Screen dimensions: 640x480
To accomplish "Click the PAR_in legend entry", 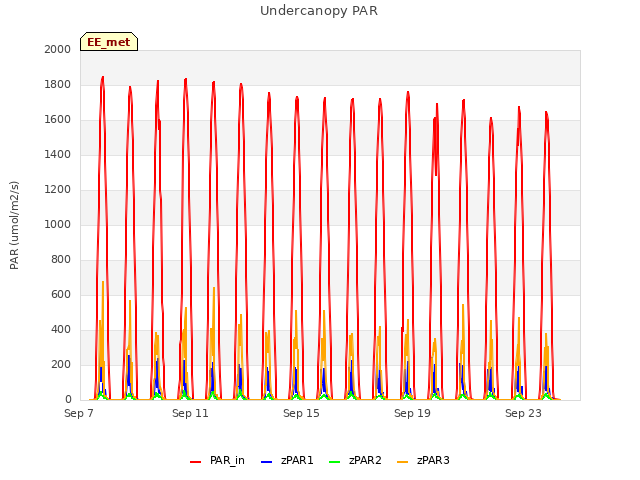I will tap(217, 460).
